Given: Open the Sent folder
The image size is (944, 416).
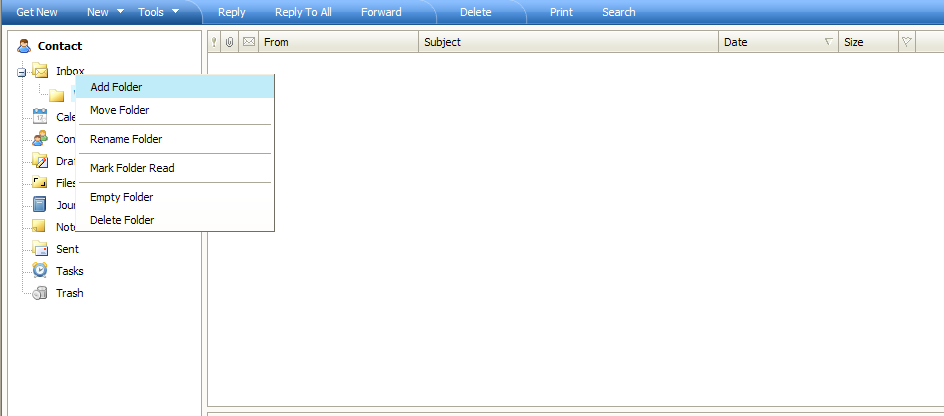Looking at the screenshot, I should point(67,249).
